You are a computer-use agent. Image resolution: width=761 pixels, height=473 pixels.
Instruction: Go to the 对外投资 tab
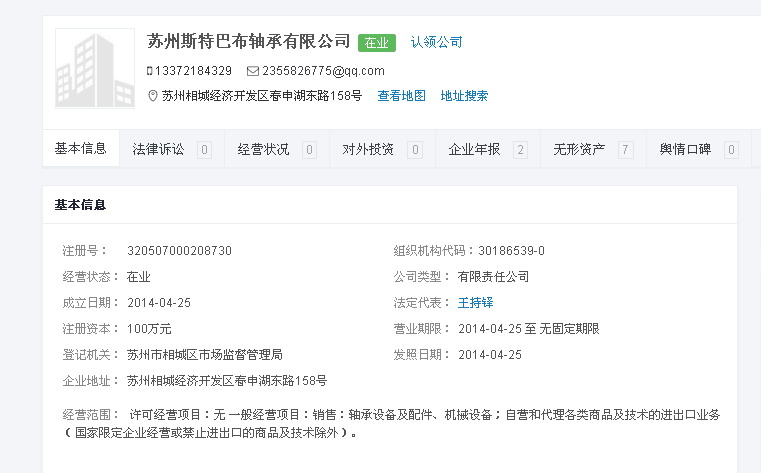tap(368, 149)
